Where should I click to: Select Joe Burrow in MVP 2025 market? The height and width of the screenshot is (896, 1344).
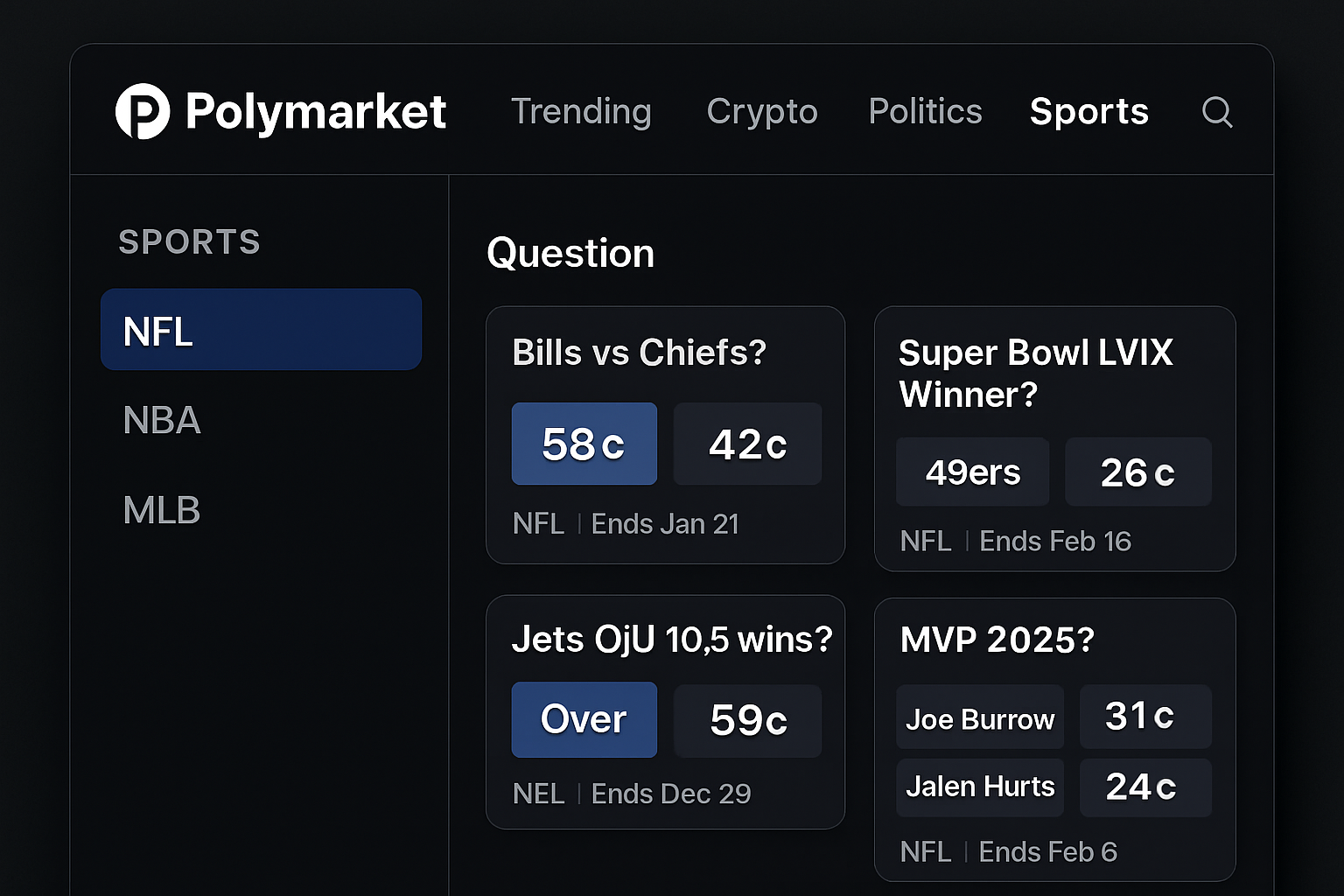pyautogui.click(x=979, y=718)
